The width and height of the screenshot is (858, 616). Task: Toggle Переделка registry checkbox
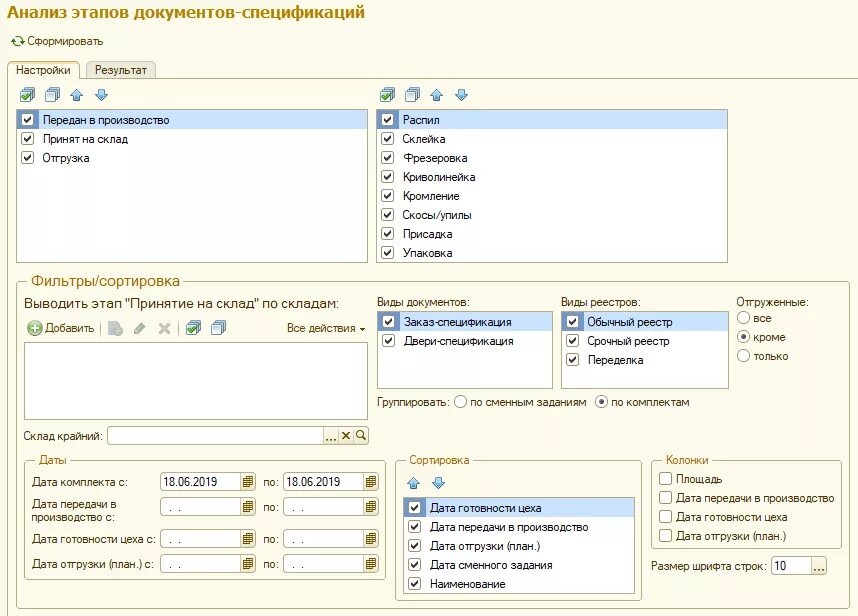pyautogui.click(x=572, y=359)
